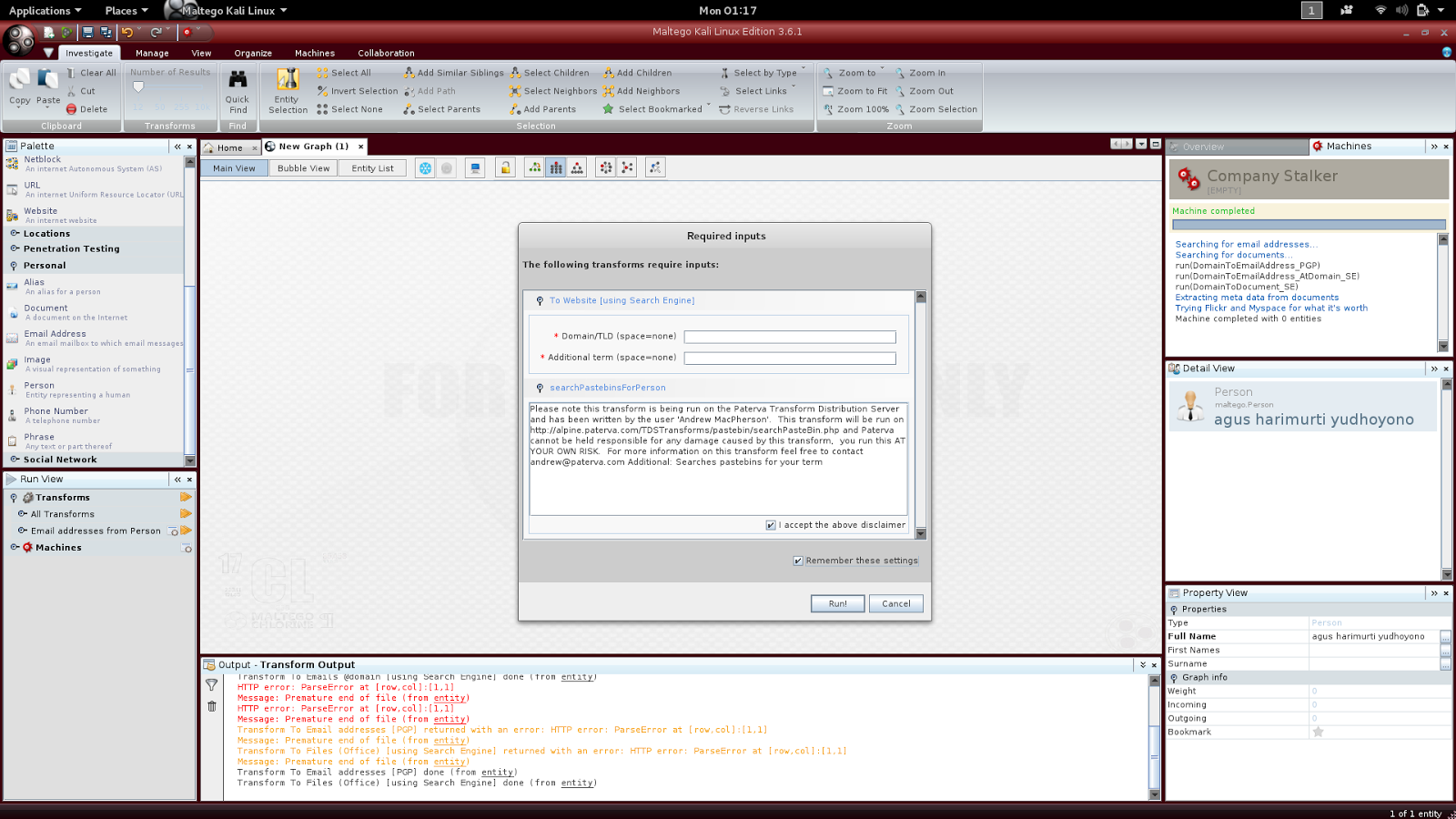The width and height of the screenshot is (1456, 819).
Task: Collapse Graph info section in Property View
Action: coord(1174,678)
